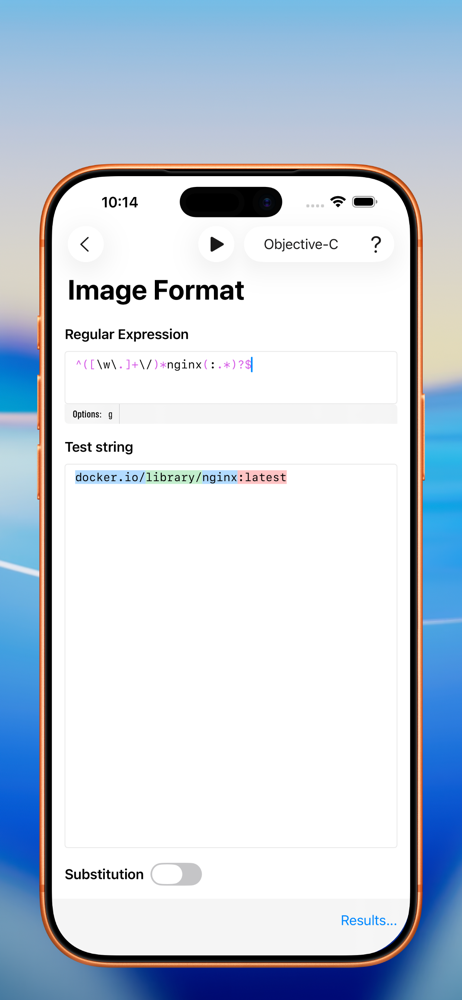Tap the green library/ highlighted group
462x1000 pixels.
coord(174,477)
